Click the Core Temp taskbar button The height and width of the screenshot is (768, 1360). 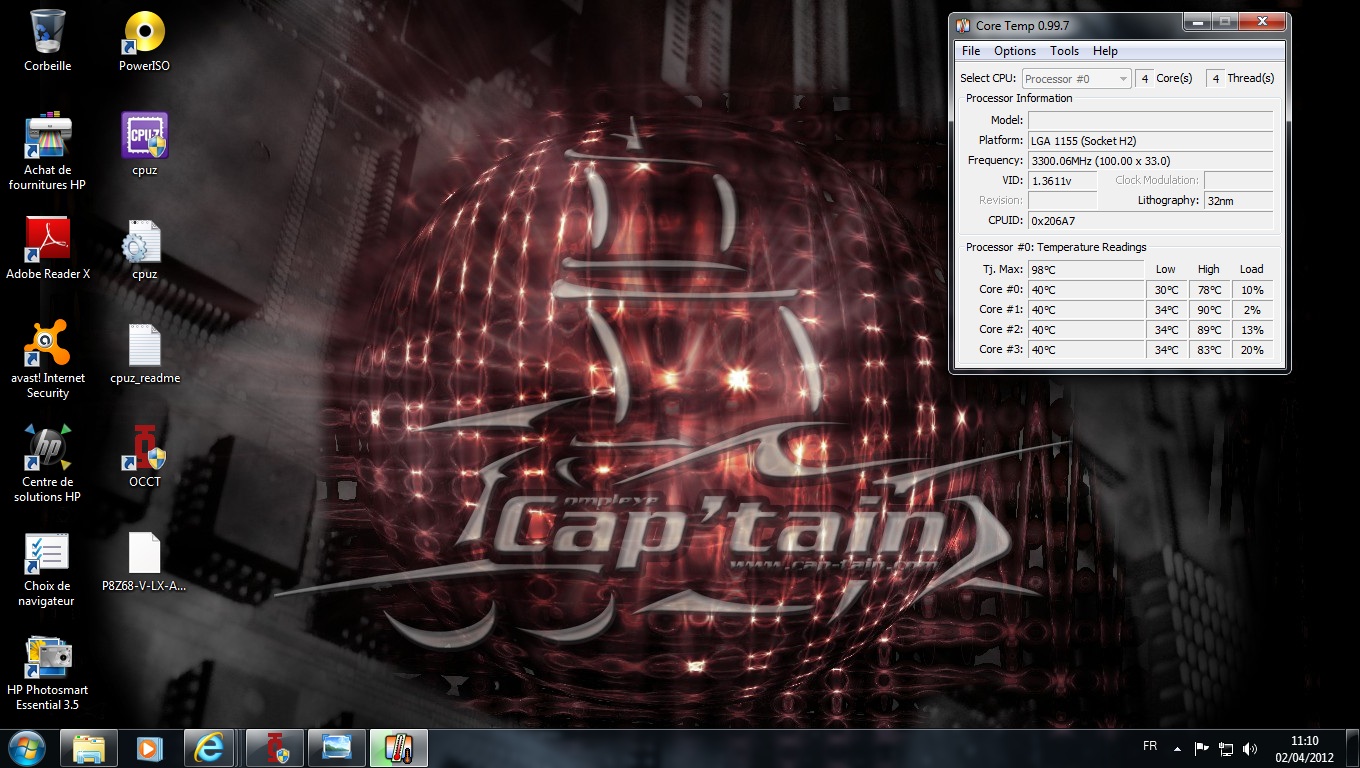click(399, 748)
